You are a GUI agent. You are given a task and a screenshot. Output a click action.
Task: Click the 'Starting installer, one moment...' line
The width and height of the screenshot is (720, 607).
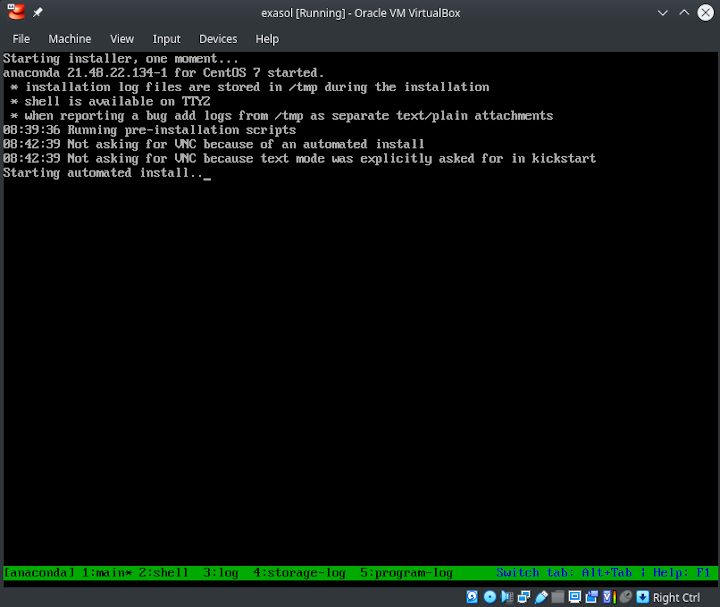[x=121, y=59]
